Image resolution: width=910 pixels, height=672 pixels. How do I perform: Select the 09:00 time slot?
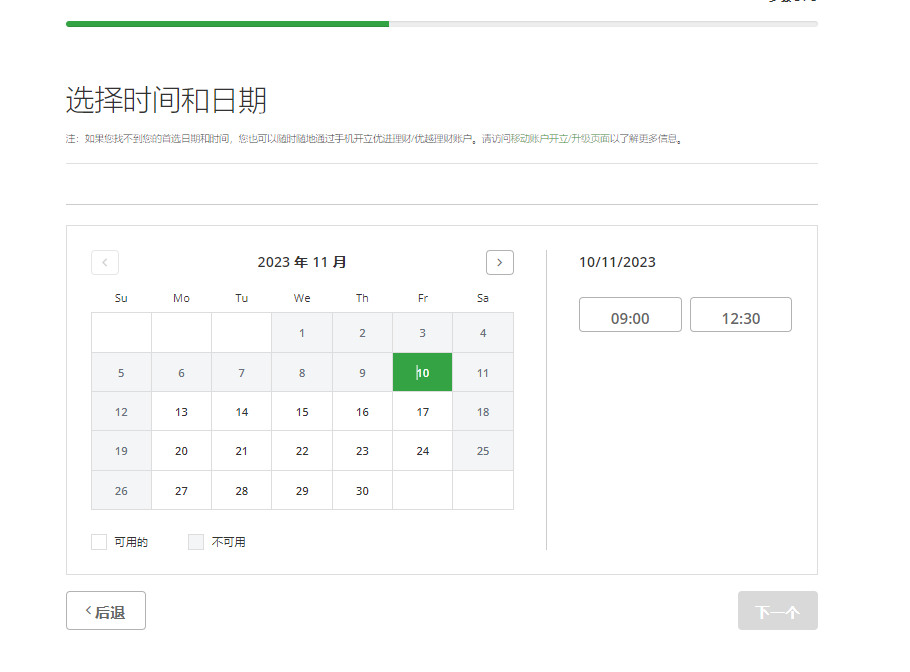point(630,315)
